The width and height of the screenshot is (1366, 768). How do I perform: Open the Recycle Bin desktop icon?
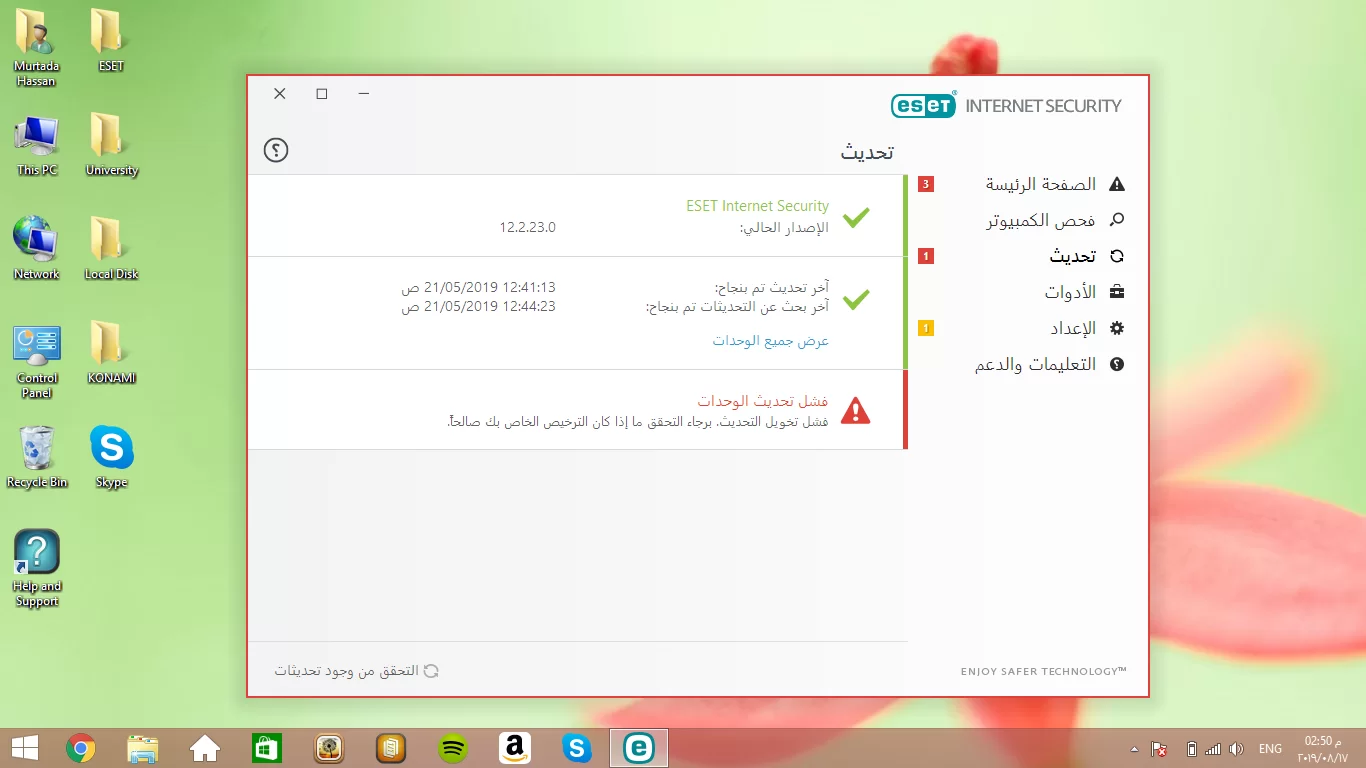37,457
